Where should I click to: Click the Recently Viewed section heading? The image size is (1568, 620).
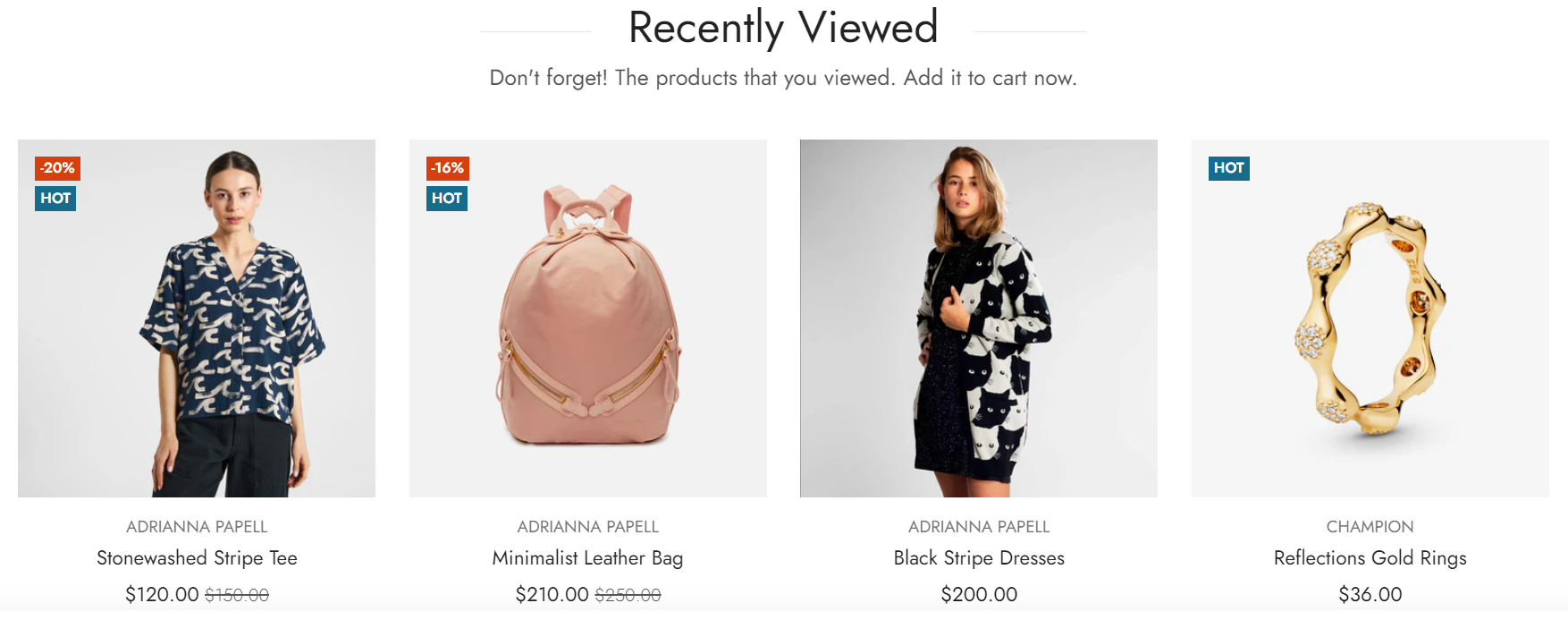point(783,28)
